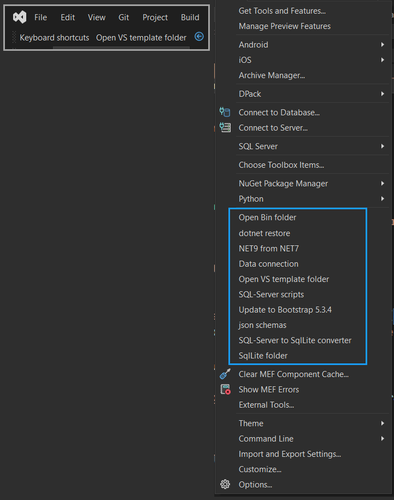Select json schemas menu entry
Image resolution: width=394 pixels, height=500 pixels.
(x=262, y=325)
